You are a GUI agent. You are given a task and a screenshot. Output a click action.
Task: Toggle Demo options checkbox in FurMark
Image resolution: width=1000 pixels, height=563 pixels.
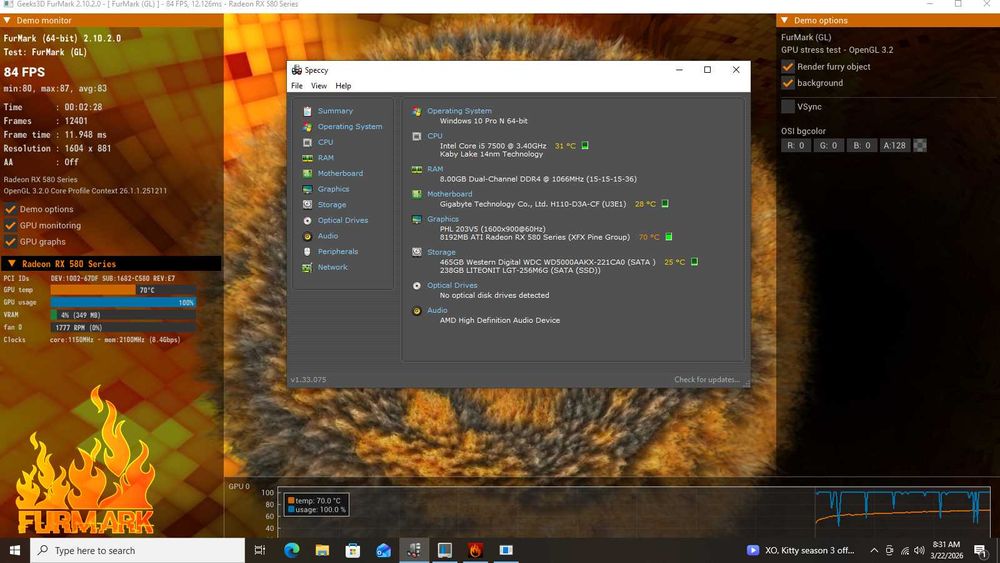click(10, 208)
